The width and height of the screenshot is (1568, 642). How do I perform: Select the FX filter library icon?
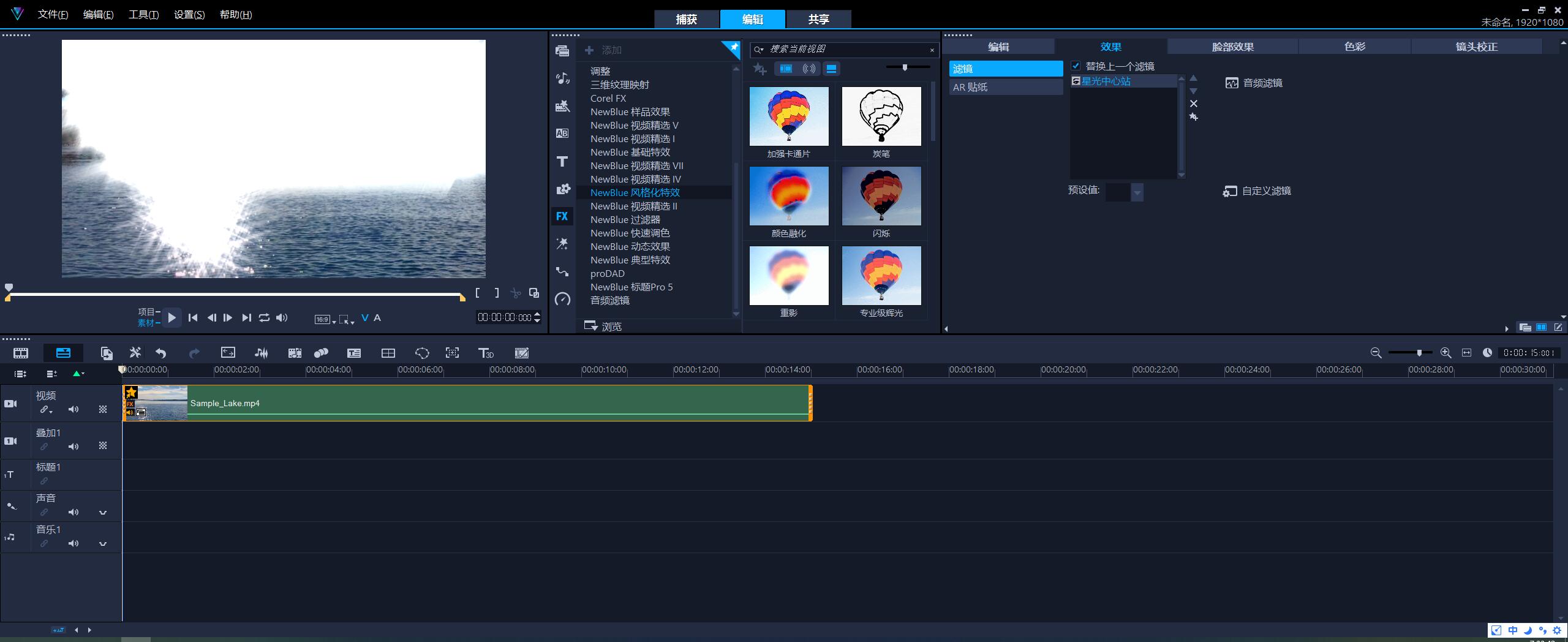pos(562,216)
